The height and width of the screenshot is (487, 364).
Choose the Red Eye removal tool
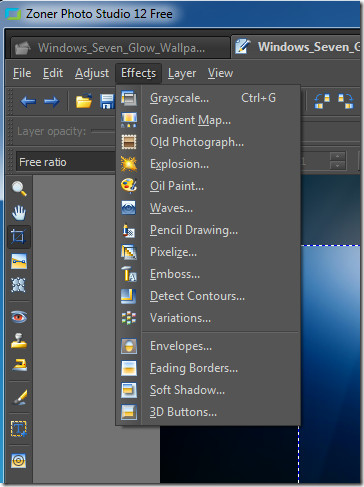pos(19,317)
